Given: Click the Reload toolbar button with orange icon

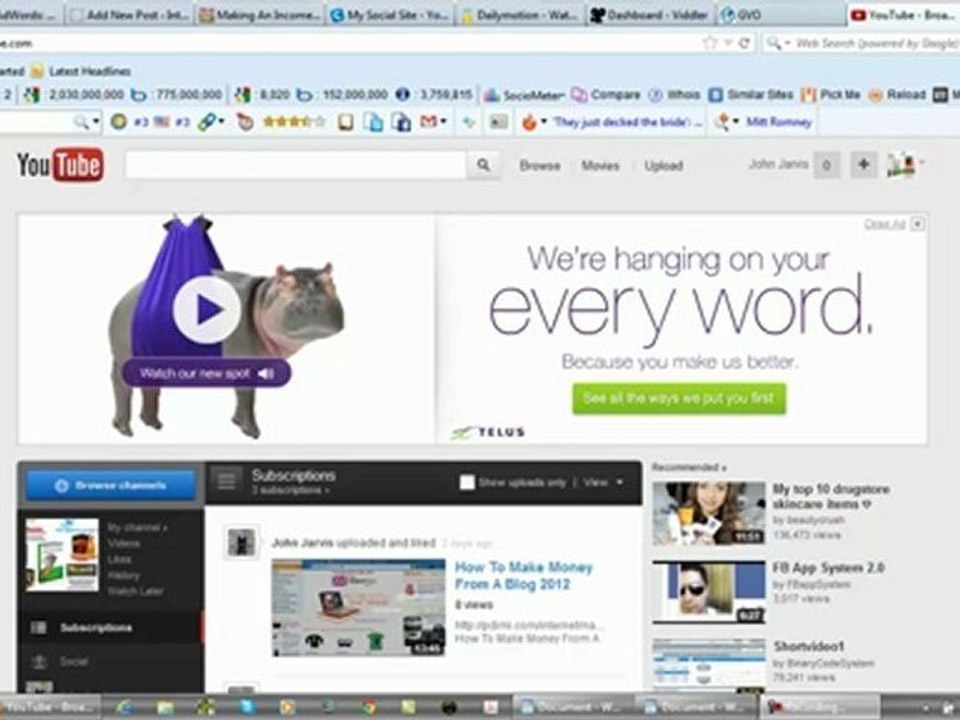Looking at the screenshot, I should tap(897, 95).
